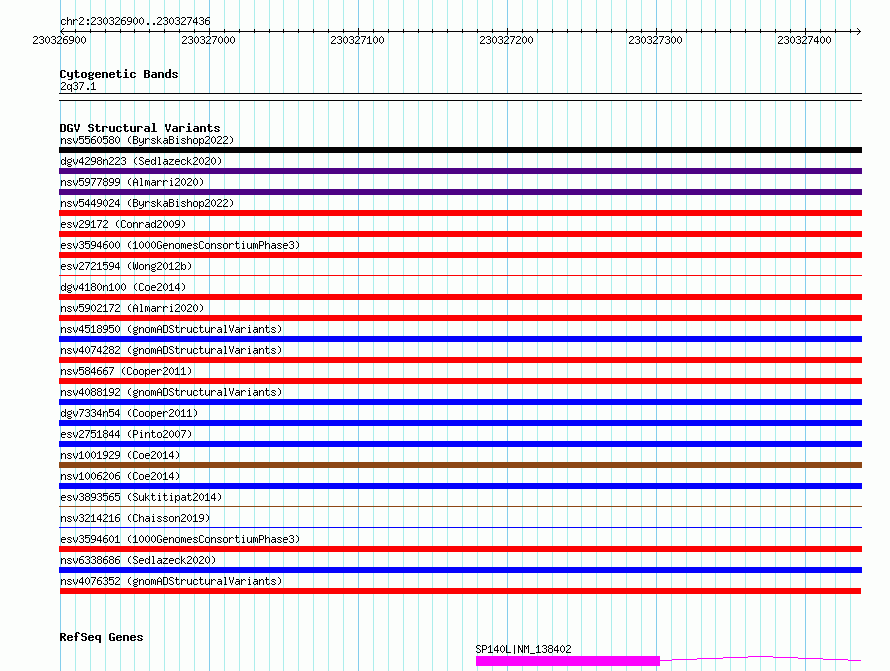Open dgv4298n223 (Sedlazeck2020) variant label

point(141,161)
